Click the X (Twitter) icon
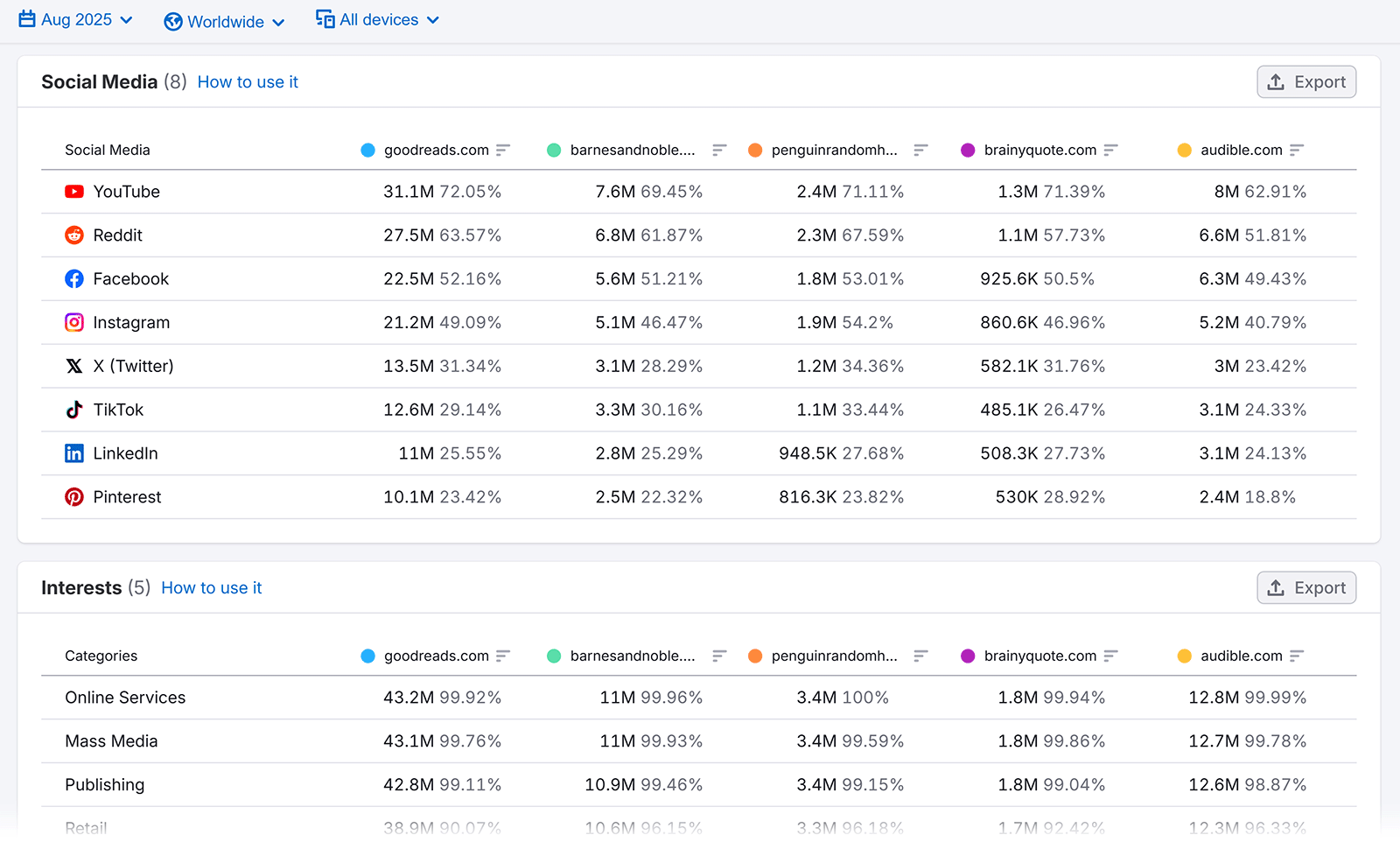Viewport: 1400px width, 849px height. (x=74, y=366)
